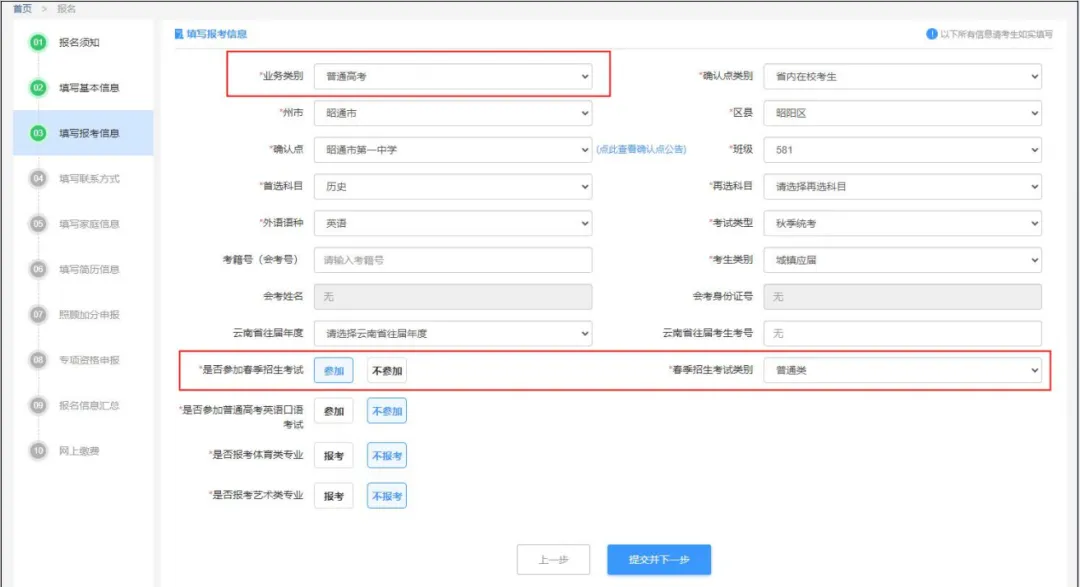Screen dimensions: 1080x587
Task: Click the blue info icon at top right
Action: [931, 34]
